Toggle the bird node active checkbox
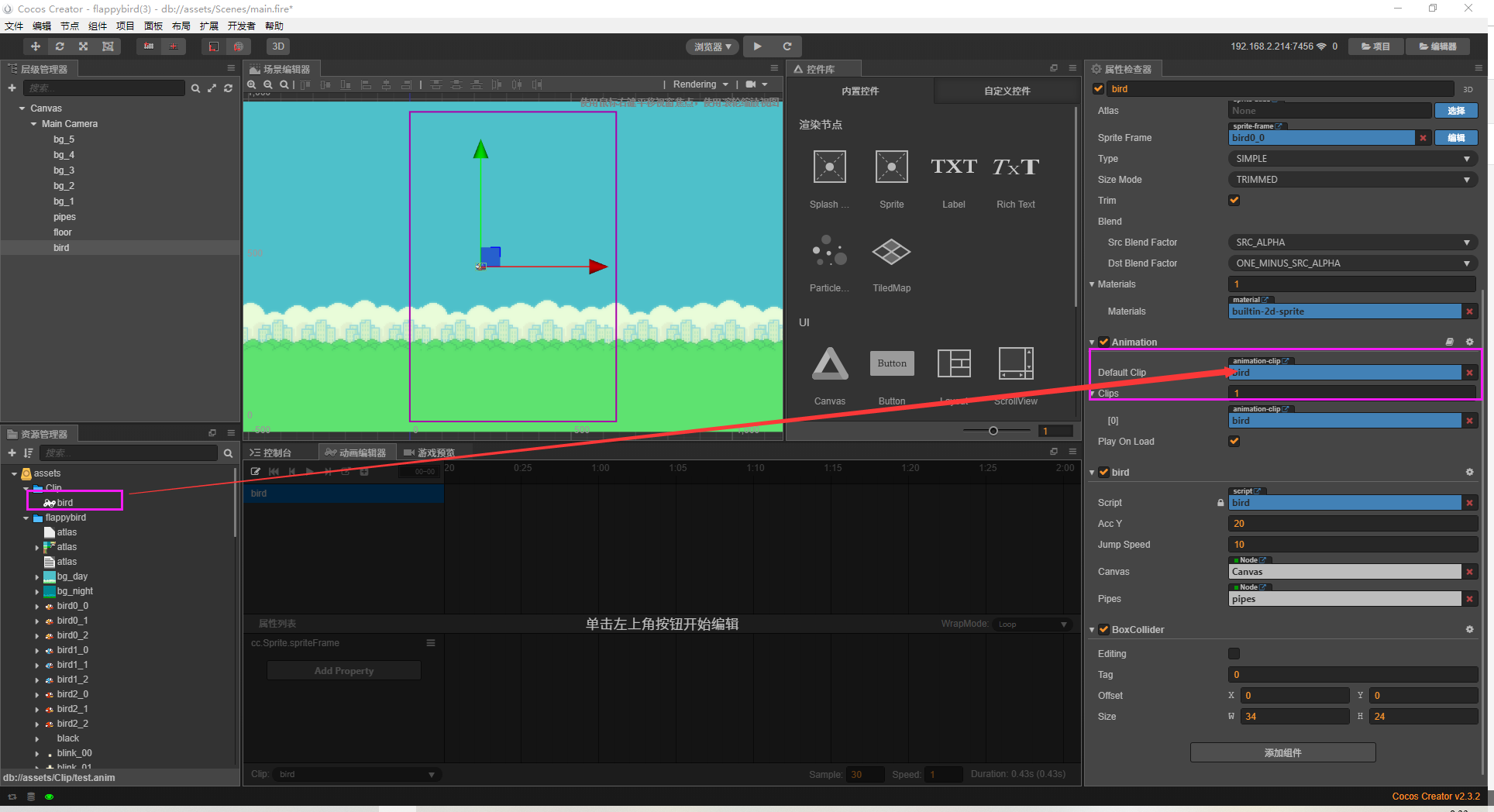This screenshot has height=812, width=1494. (1098, 88)
